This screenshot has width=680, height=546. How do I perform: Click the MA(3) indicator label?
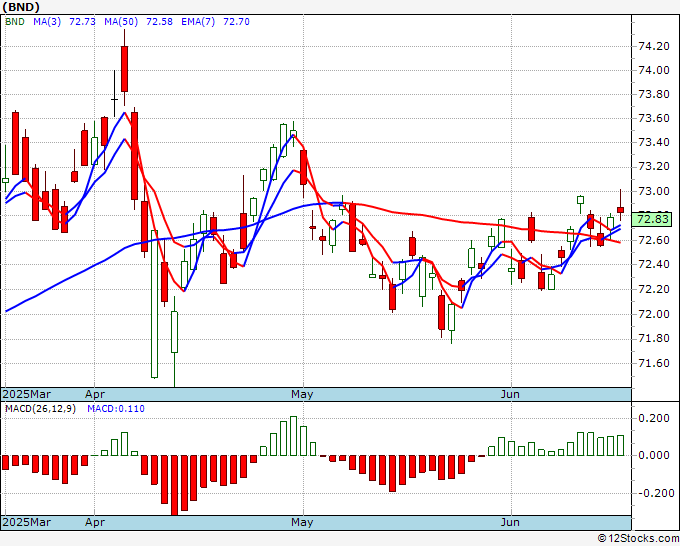click(x=47, y=22)
